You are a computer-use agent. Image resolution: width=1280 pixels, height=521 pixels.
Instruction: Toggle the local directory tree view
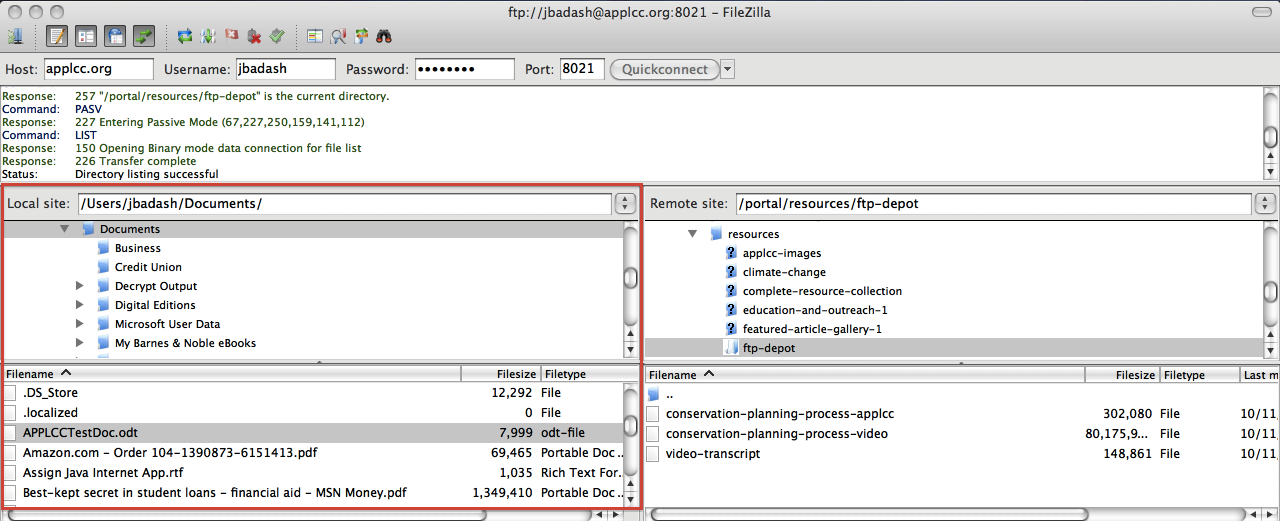click(x=86, y=37)
